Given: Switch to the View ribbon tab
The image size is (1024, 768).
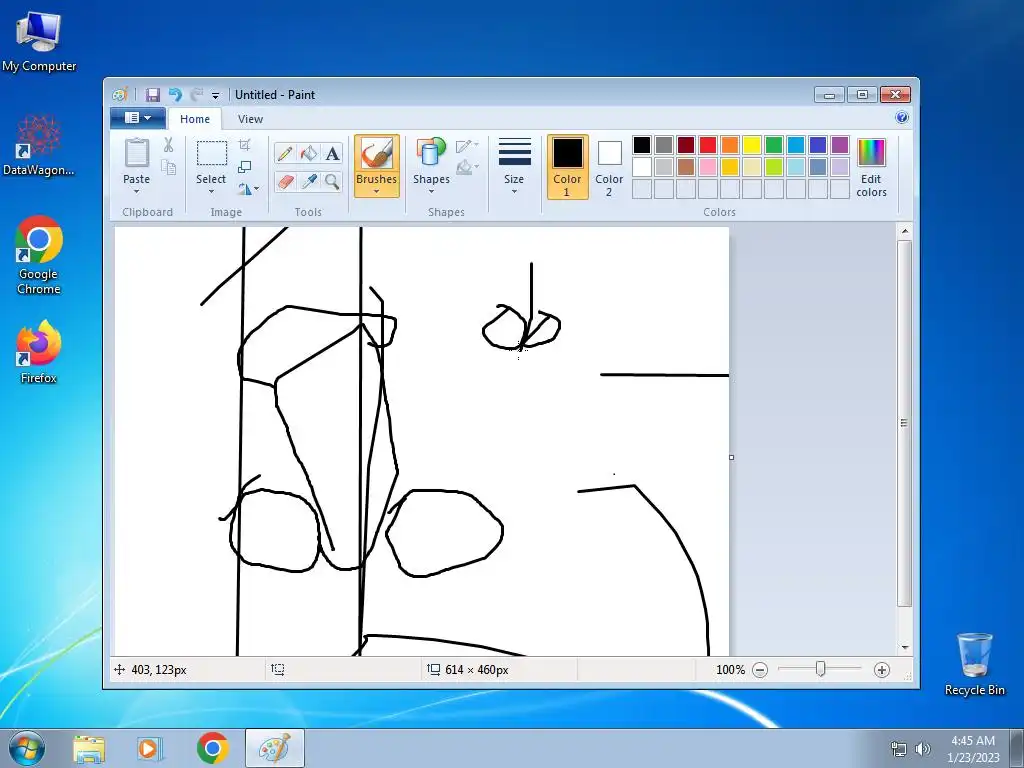Looking at the screenshot, I should pyautogui.click(x=250, y=119).
